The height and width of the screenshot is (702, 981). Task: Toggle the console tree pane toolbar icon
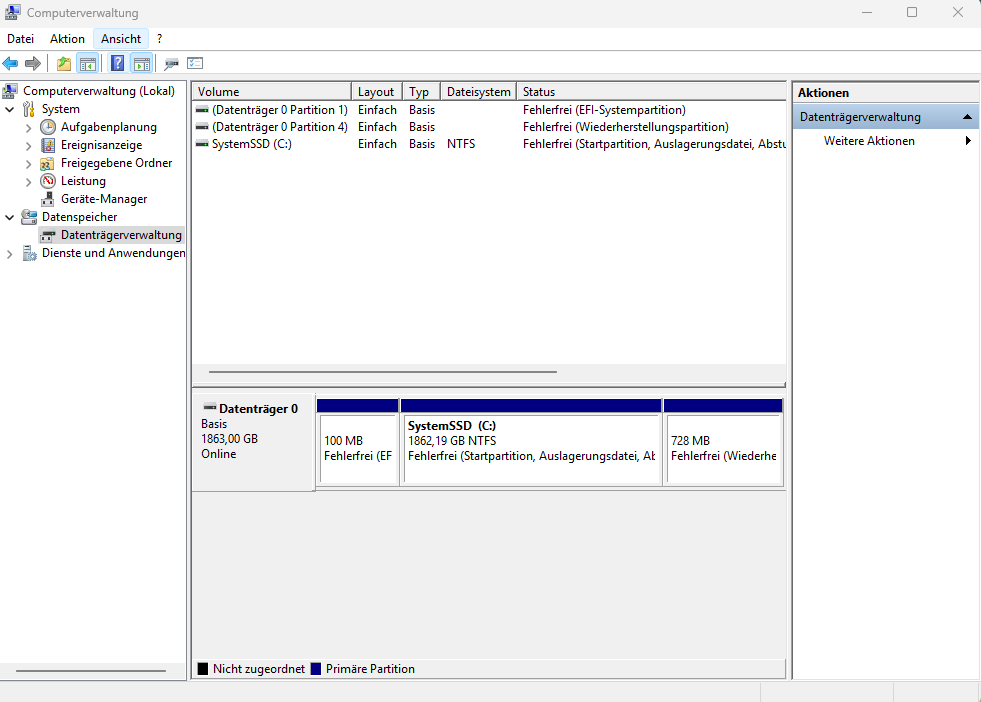(88, 63)
